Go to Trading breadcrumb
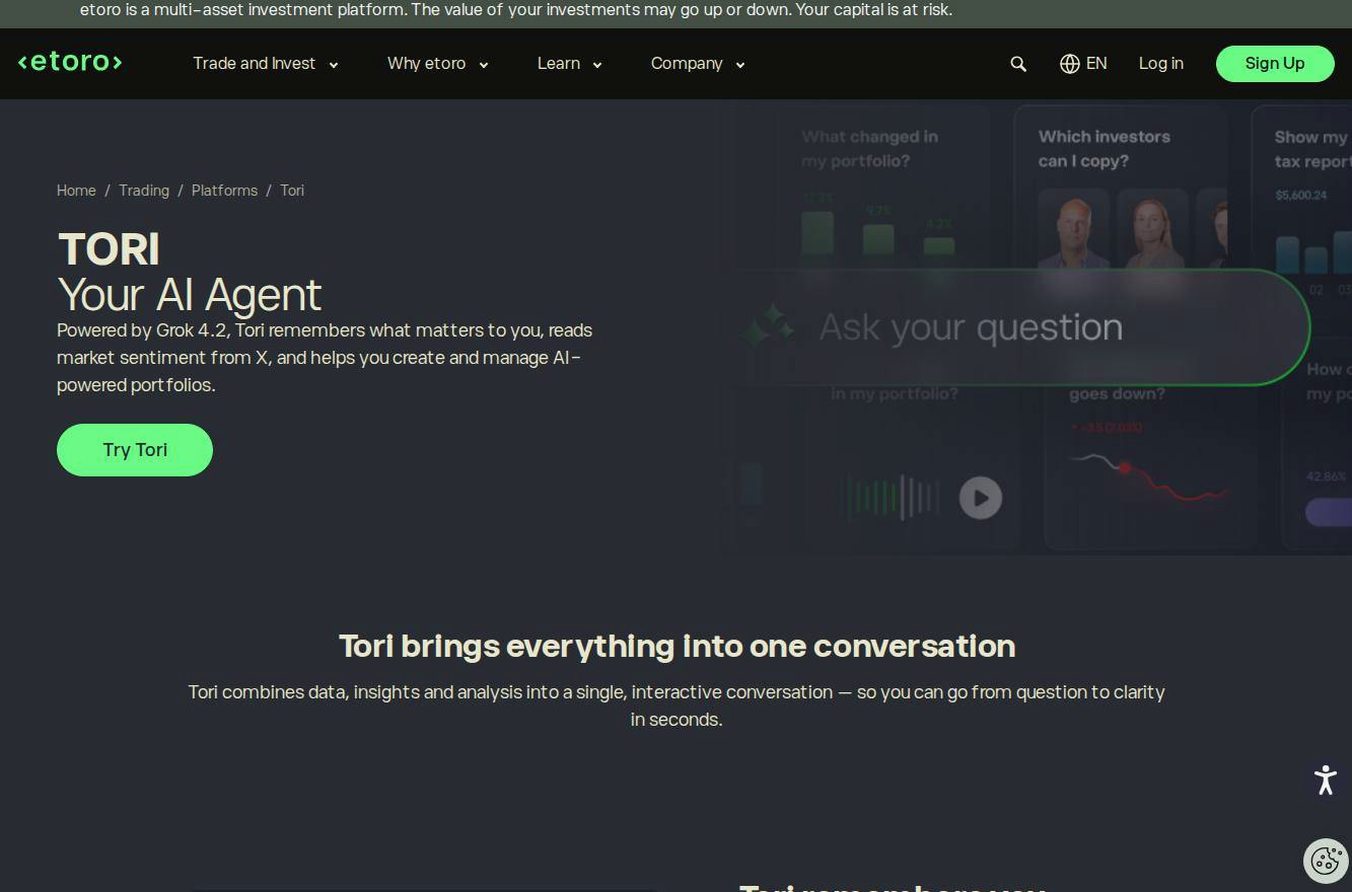 (x=144, y=190)
